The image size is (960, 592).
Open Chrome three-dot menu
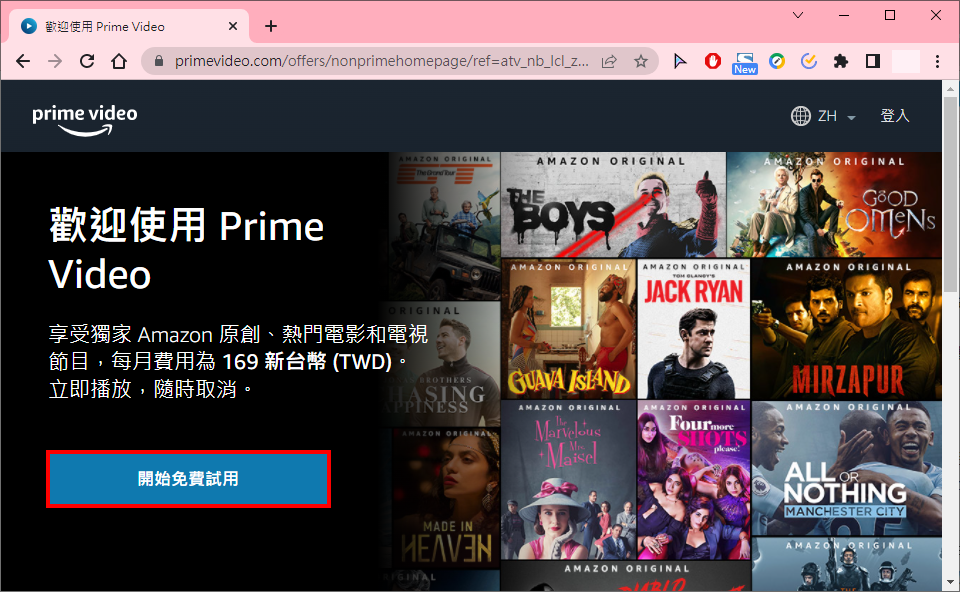(937, 61)
